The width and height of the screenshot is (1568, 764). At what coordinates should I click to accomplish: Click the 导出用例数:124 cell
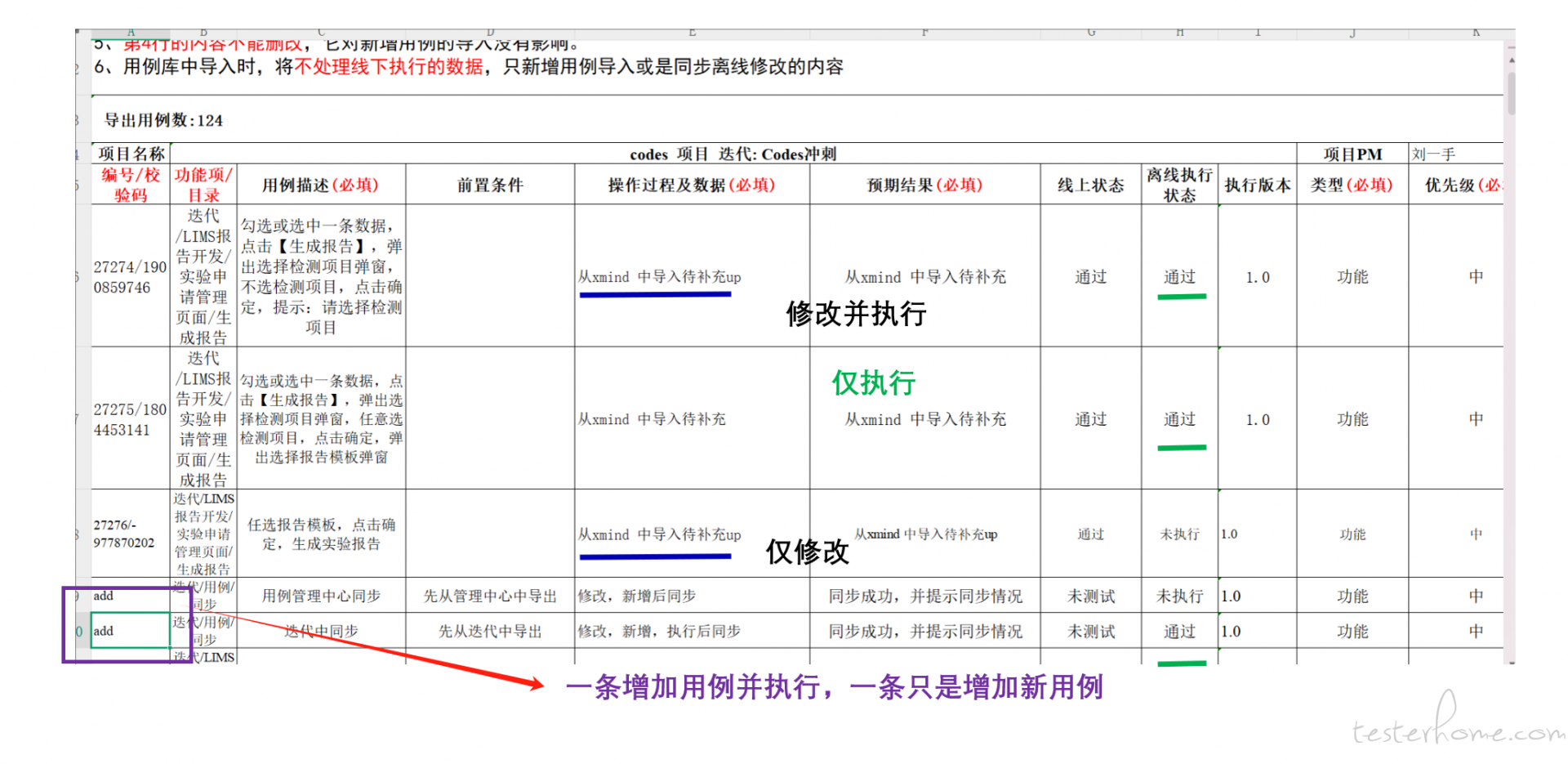coord(163,120)
